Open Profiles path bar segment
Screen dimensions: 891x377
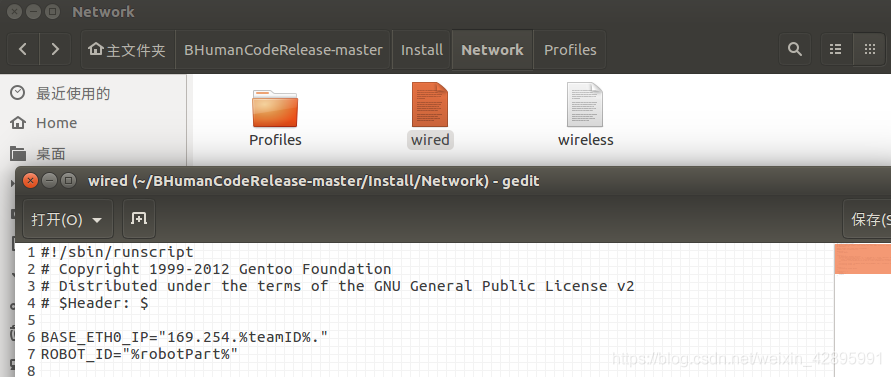570,49
